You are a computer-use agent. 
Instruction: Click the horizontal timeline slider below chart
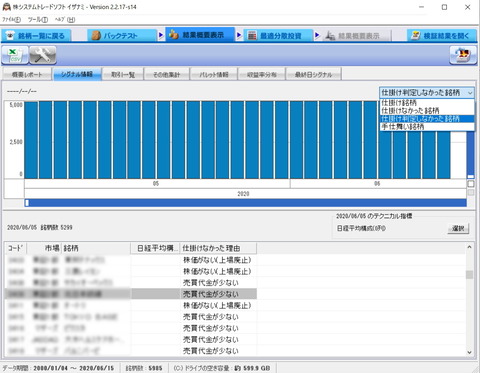[x=246, y=203]
